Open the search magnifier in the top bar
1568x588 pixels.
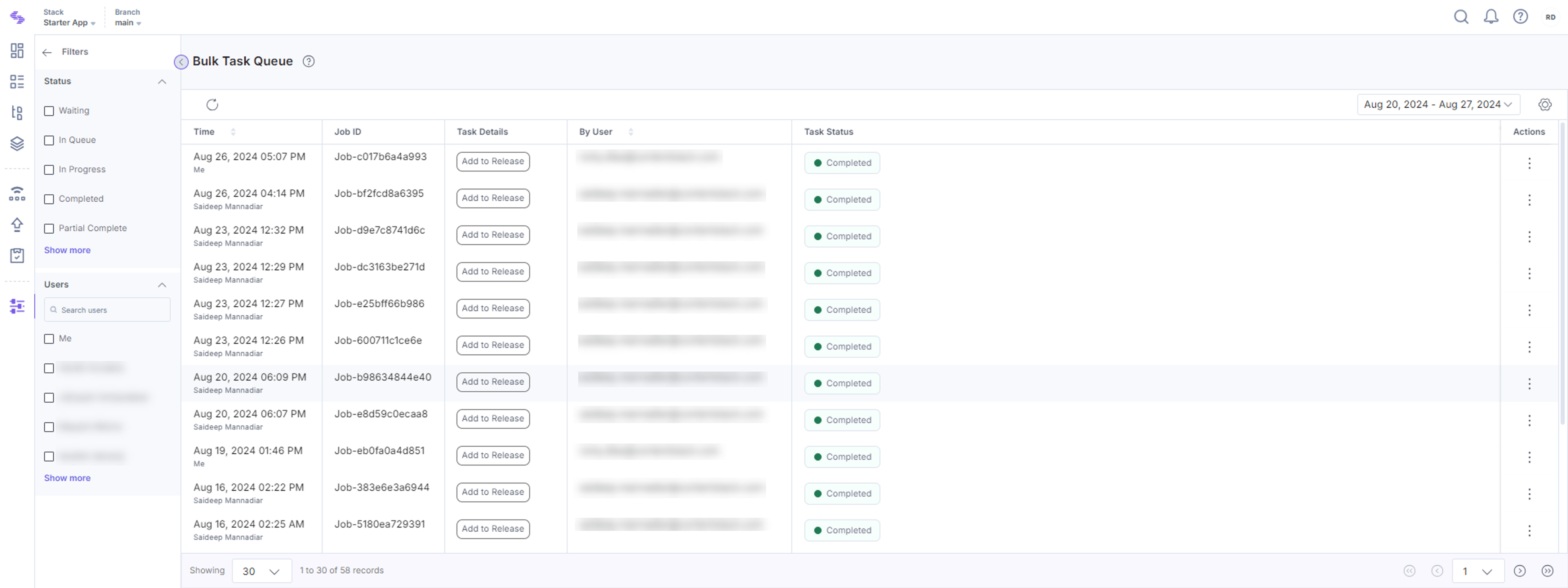coord(1461,17)
